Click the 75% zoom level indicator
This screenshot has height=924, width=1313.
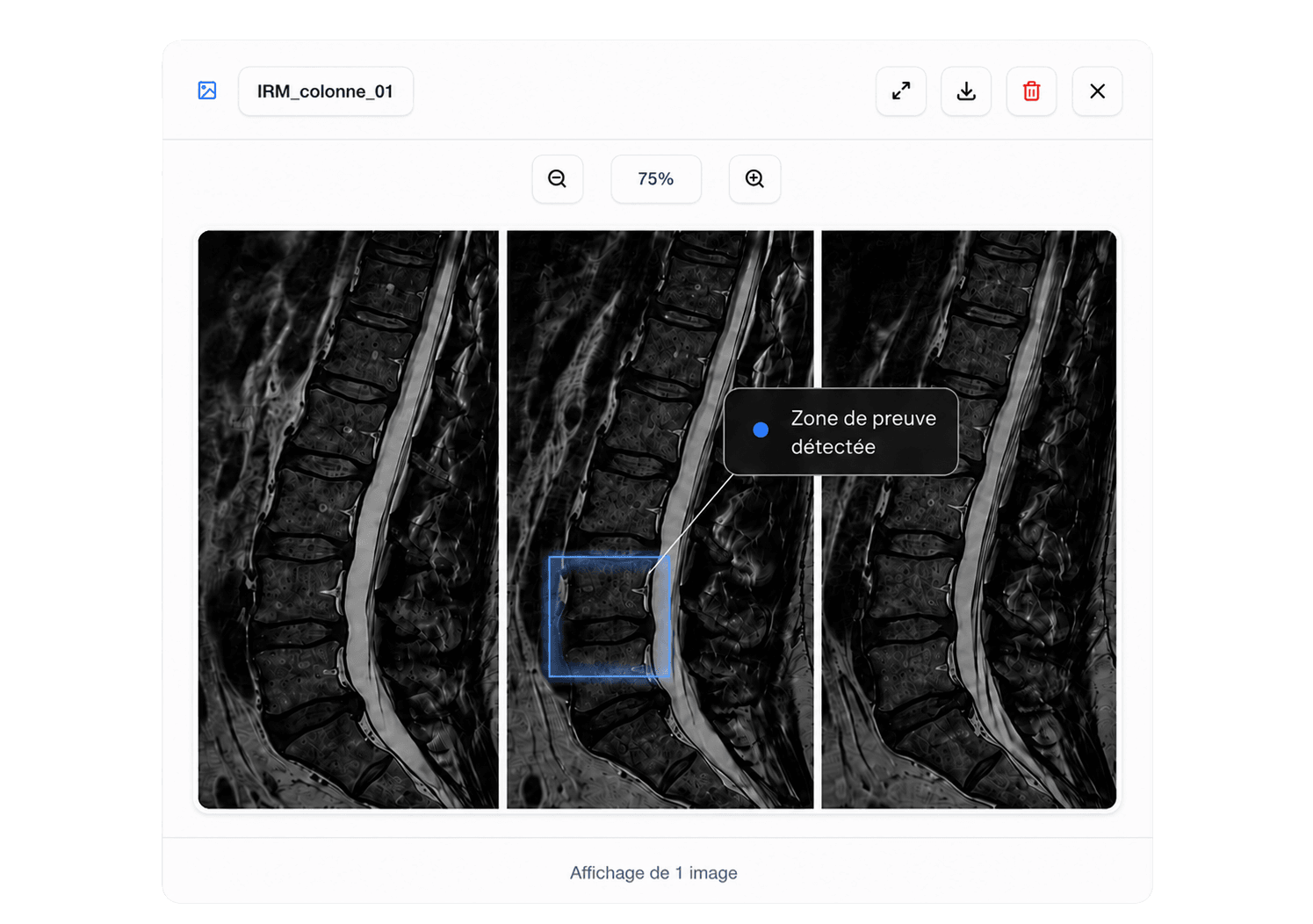pyautogui.click(x=656, y=179)
